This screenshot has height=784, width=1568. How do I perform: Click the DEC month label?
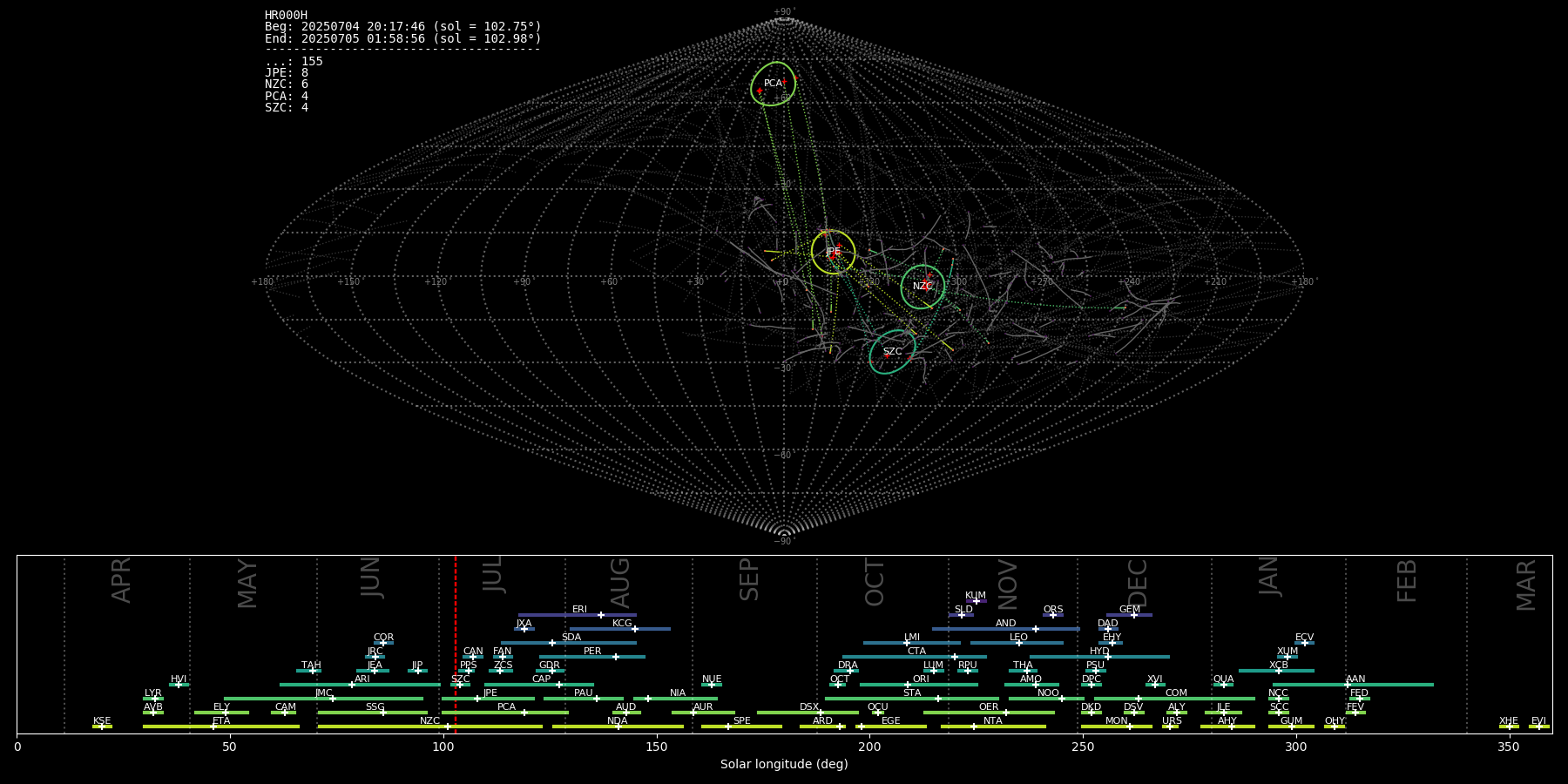click(1138, 582)
